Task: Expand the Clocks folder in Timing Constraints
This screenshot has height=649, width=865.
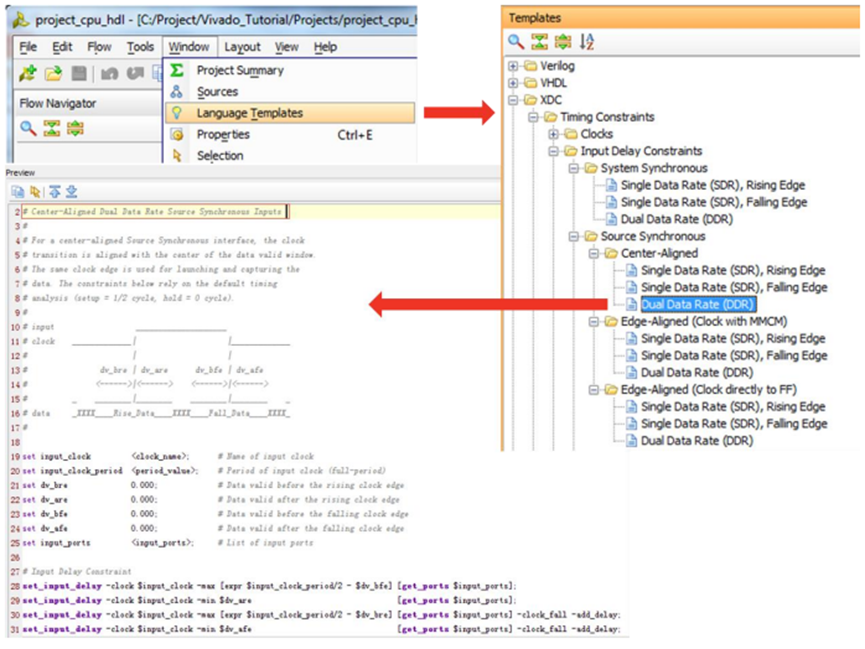Action: (x=554, y=134)
